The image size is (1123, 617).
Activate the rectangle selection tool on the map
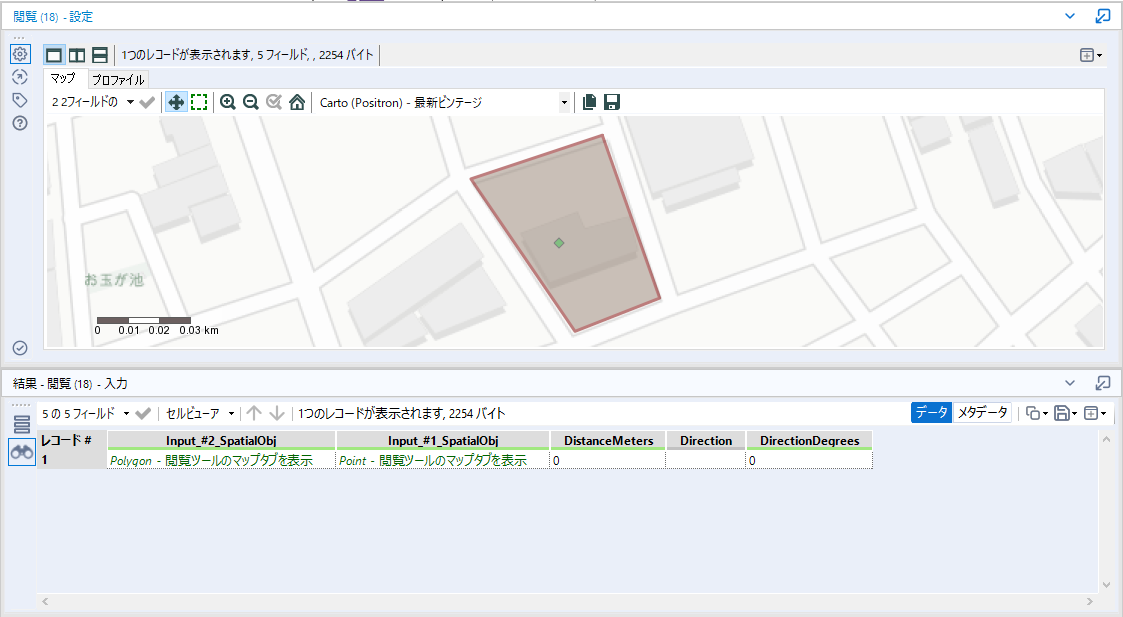click(x=198, y=101)
